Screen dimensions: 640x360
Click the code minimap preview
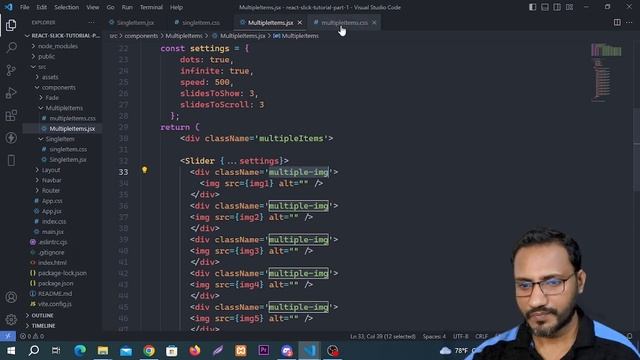[606, 72]
